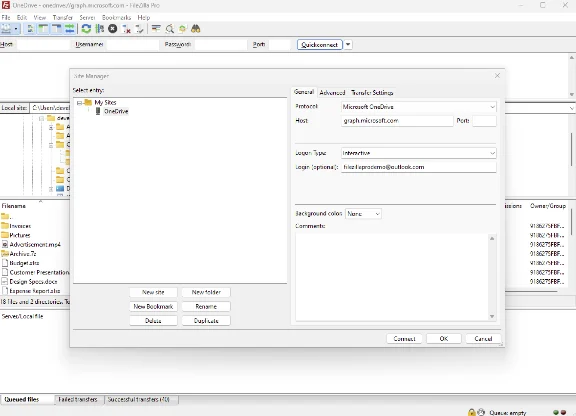Open the Logon Type combo box
This screenshot has width=576, height=416.
pyautogui.click(x=418, y=153)
